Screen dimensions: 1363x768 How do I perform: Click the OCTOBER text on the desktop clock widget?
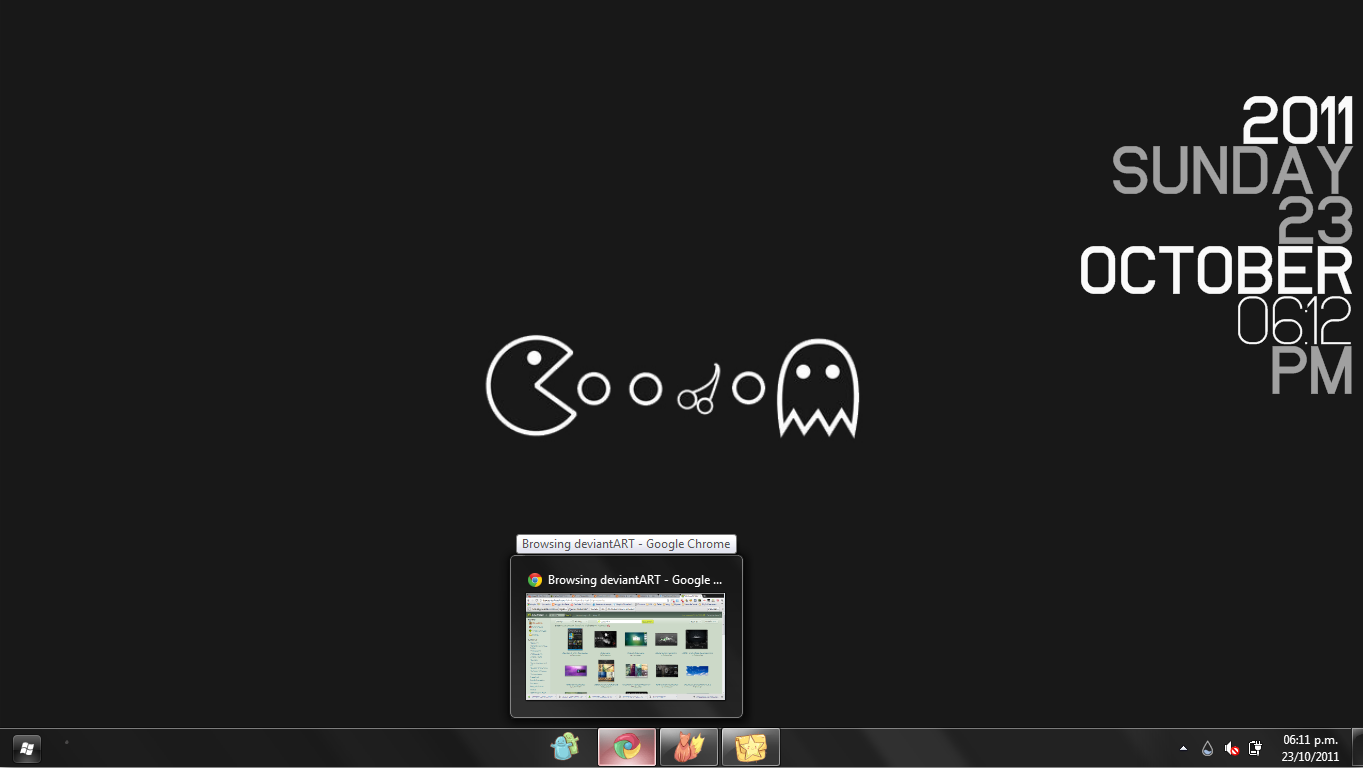(x=1214, y=270)
